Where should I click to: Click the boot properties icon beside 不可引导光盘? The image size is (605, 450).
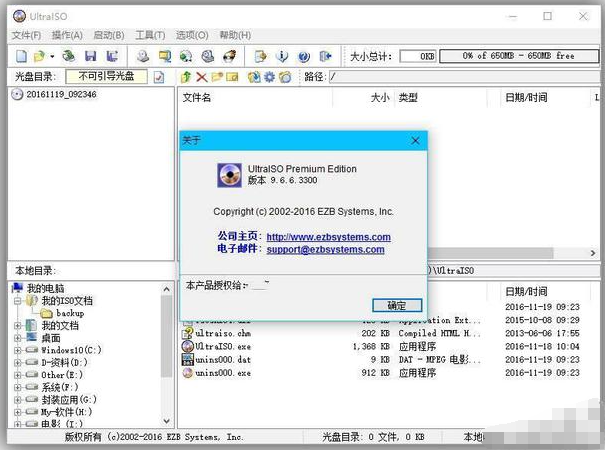(x=159, y=77)
